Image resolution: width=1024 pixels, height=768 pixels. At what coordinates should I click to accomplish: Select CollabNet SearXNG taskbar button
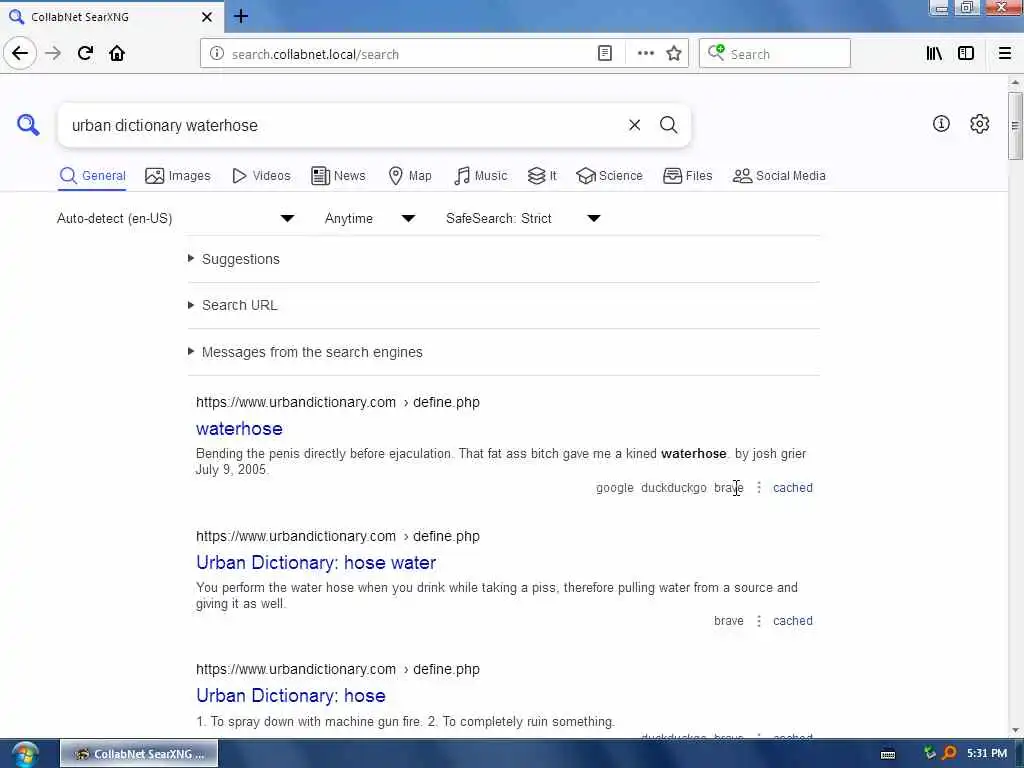pyautogui.click(x=139, y=754)
